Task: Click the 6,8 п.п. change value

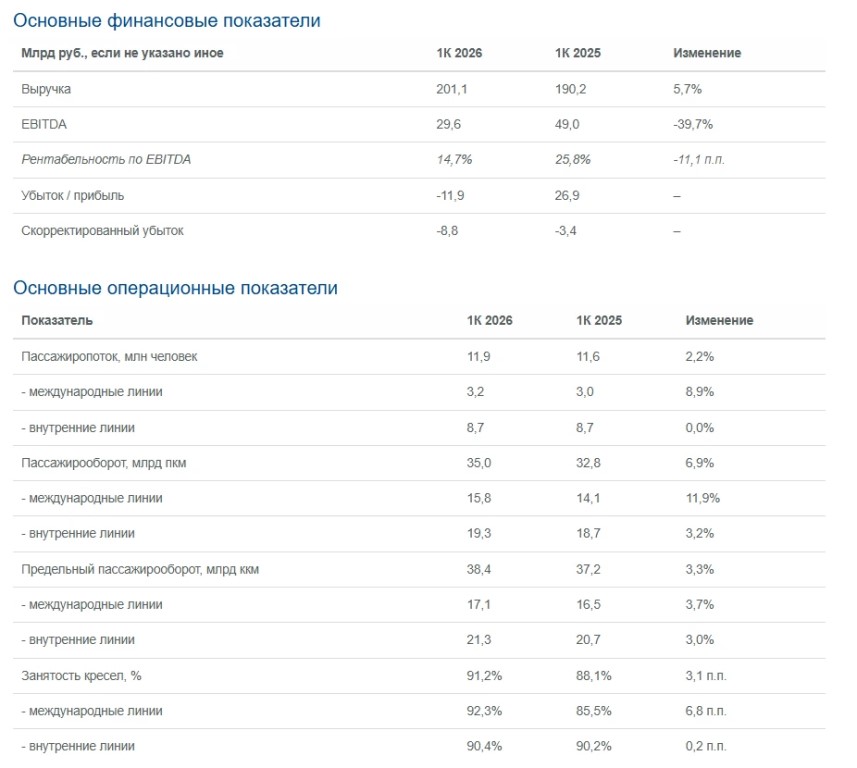Action: click(x=706, y=711)
